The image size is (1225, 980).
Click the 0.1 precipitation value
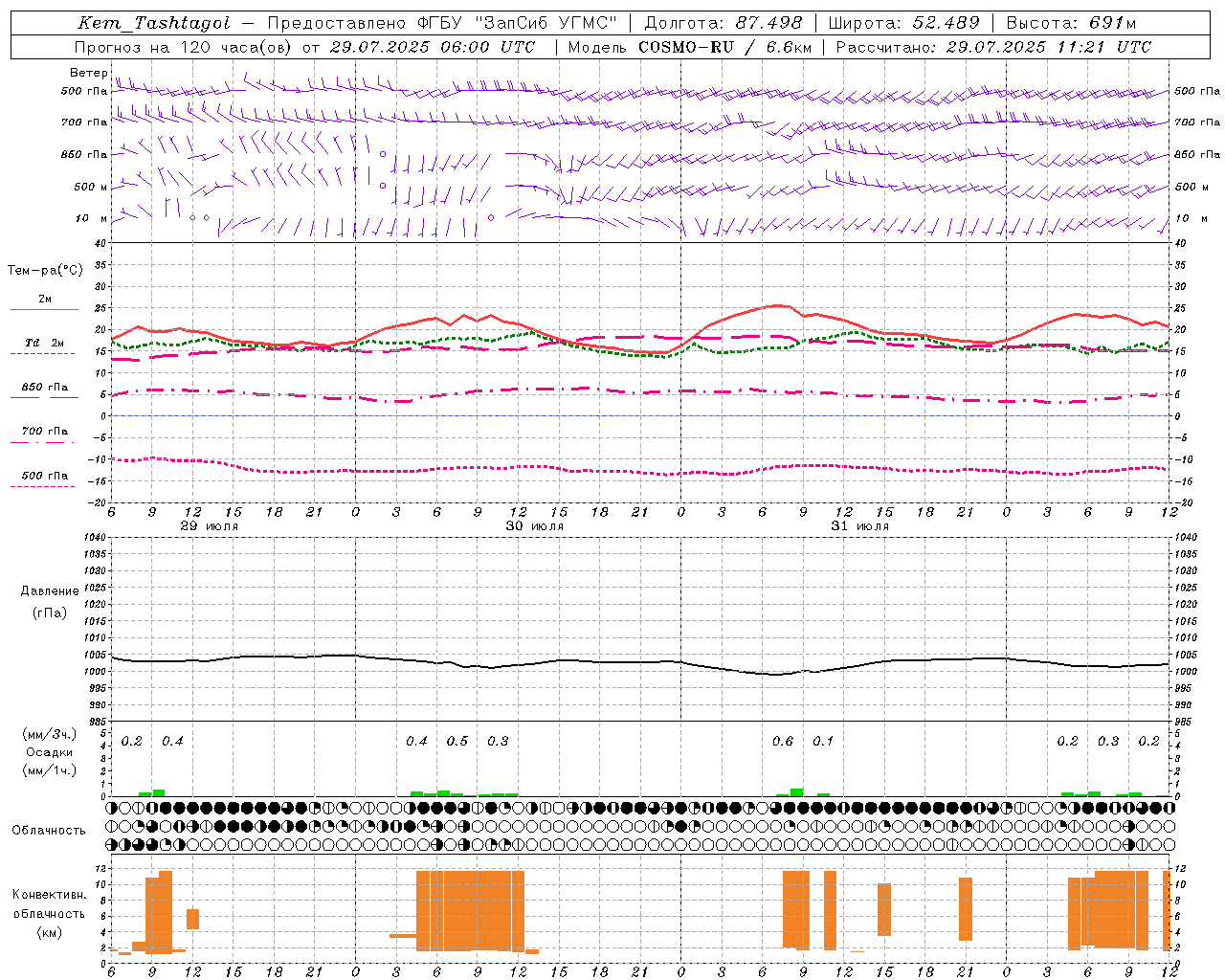[x=823, y=742]
